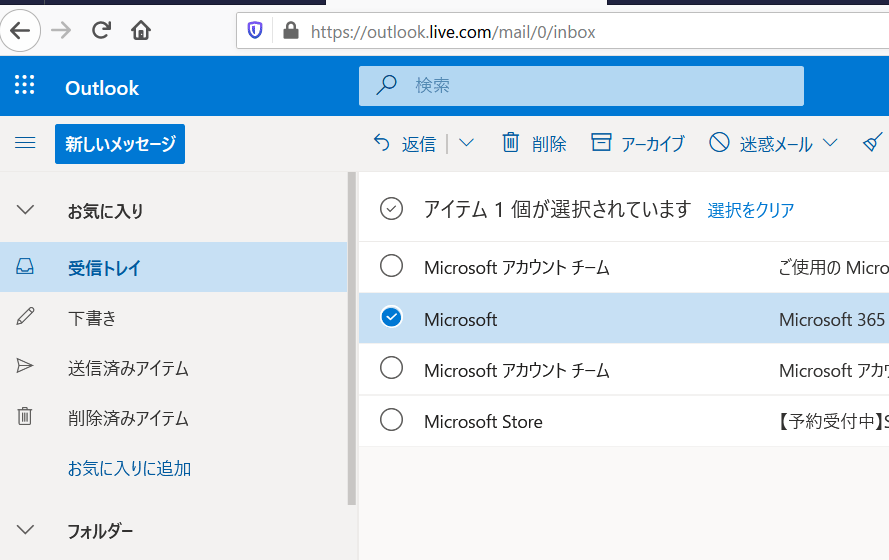
Task: Click the pencil icon beside 下書き
Action: pos(26,316)
